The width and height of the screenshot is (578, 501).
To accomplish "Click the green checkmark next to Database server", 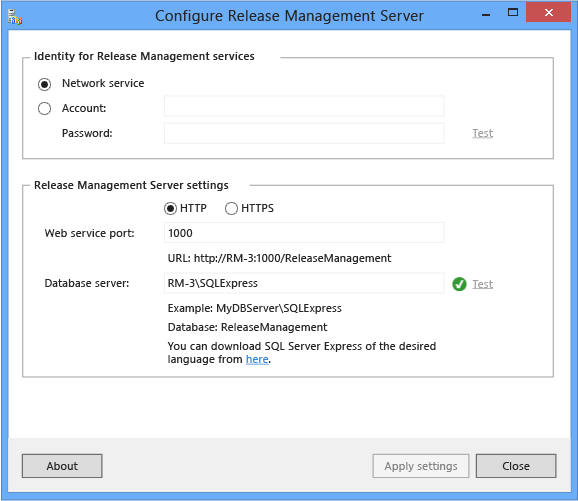I will 459,284.
